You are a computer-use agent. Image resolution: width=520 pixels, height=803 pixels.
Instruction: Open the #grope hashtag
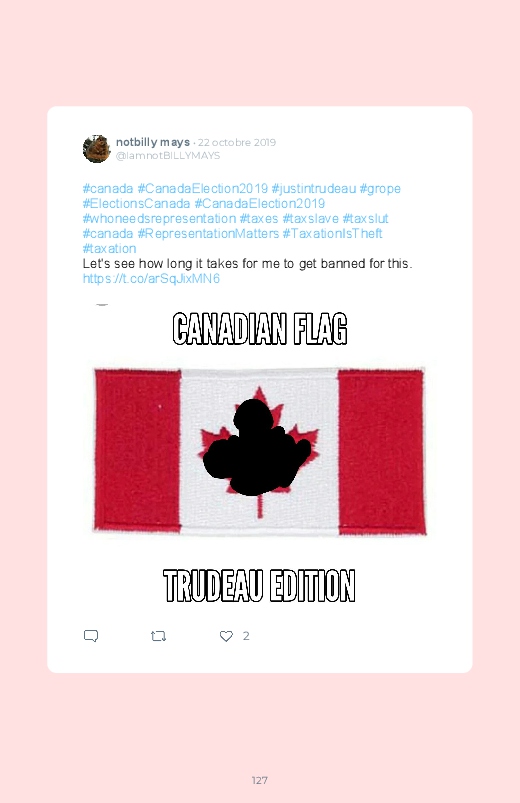[380, 188]
